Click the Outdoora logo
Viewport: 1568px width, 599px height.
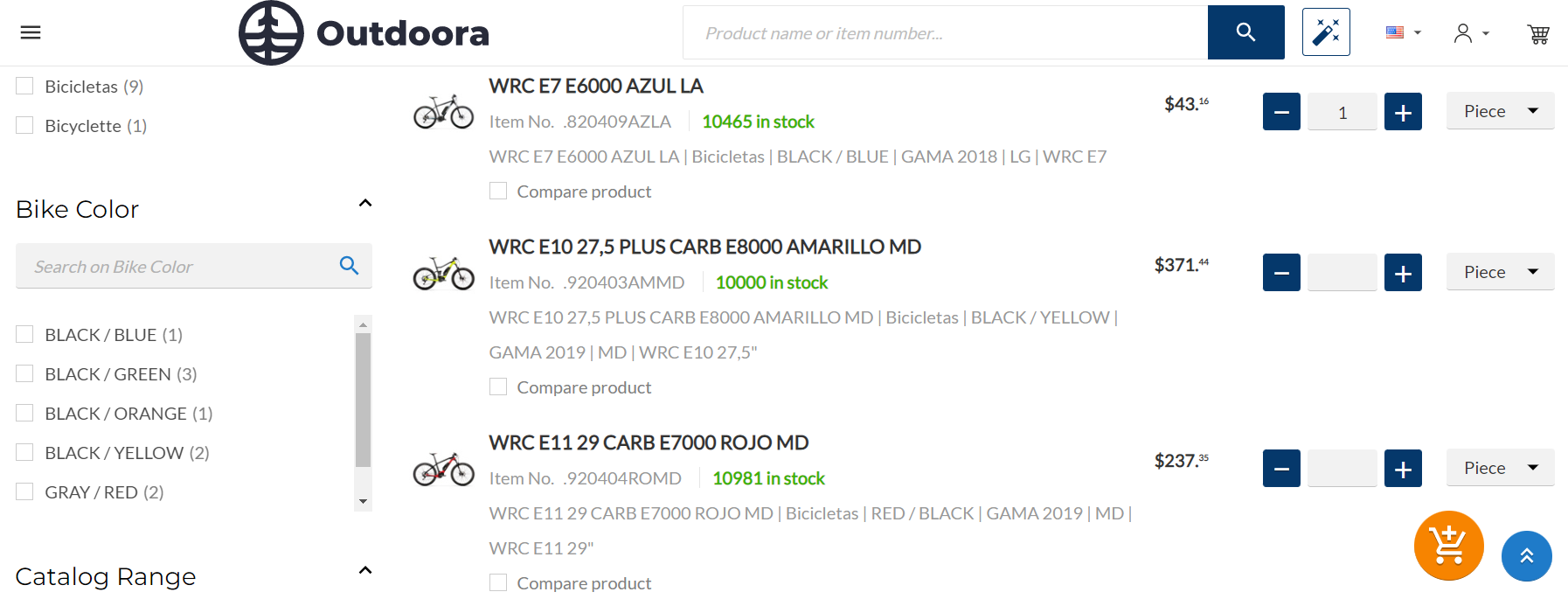click(x=364, y=33)
